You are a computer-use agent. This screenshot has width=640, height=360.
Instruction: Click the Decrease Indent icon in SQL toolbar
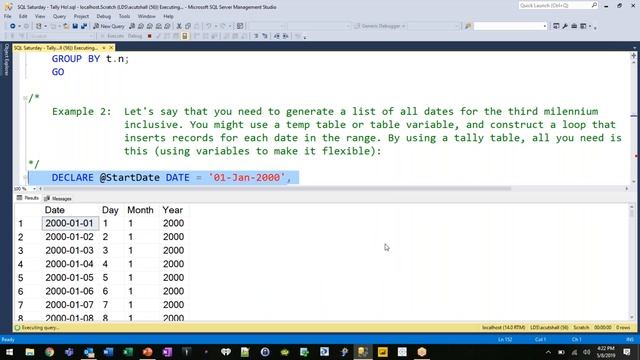tap(276, 36)
